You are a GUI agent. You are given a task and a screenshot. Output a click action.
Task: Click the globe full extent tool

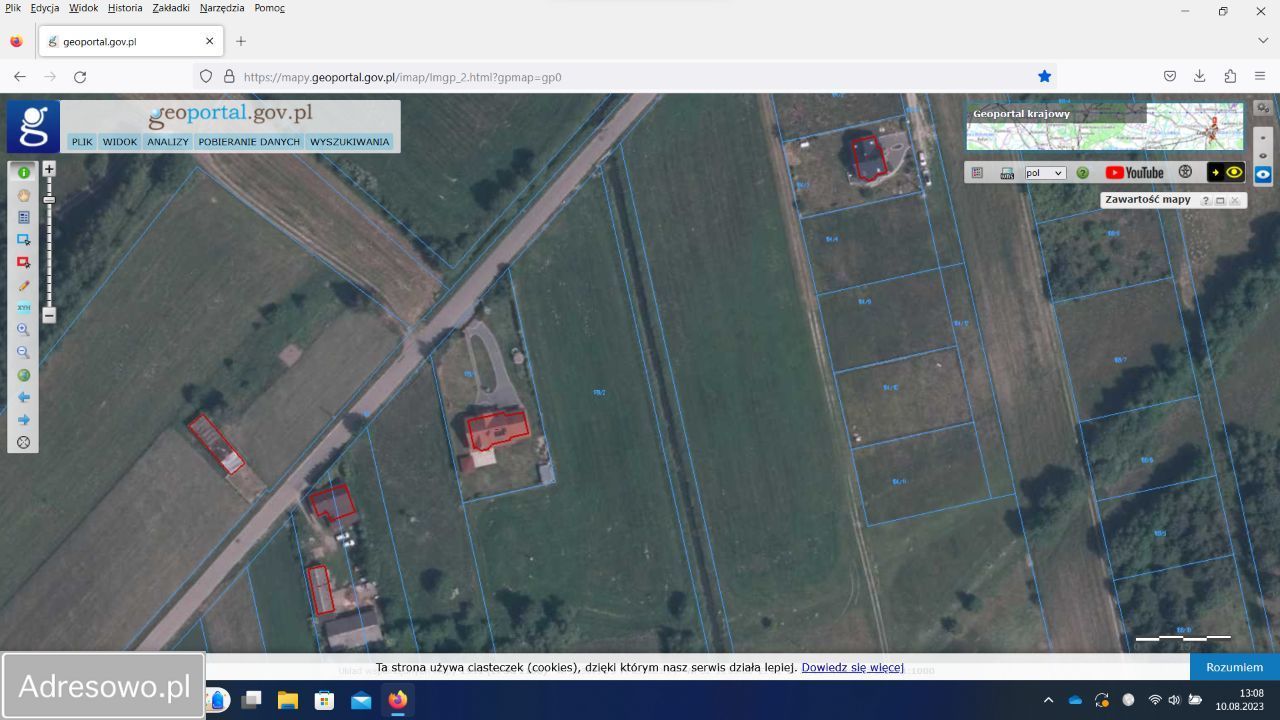coord(23,375)
